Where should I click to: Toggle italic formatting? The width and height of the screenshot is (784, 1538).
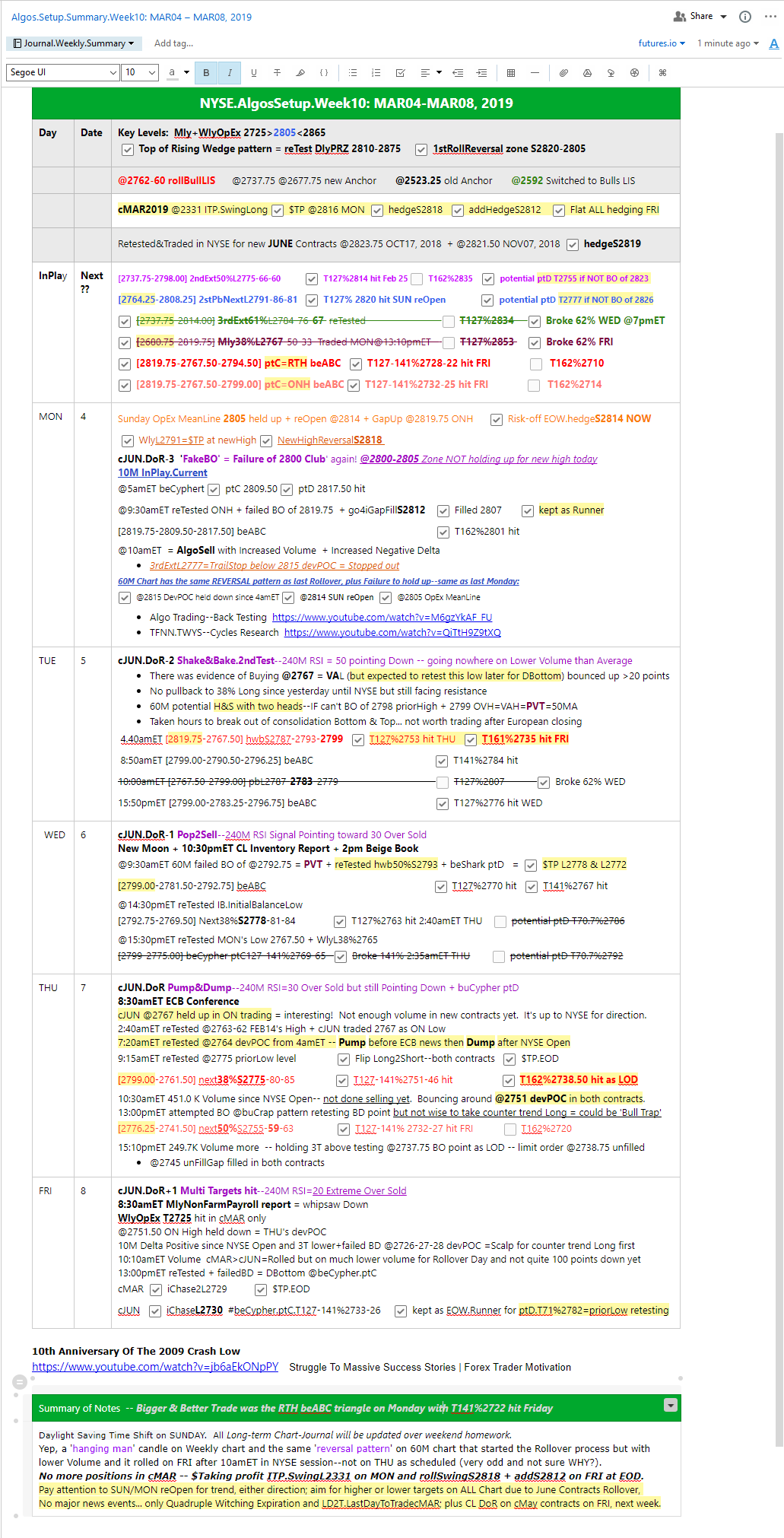pos(230,73)
